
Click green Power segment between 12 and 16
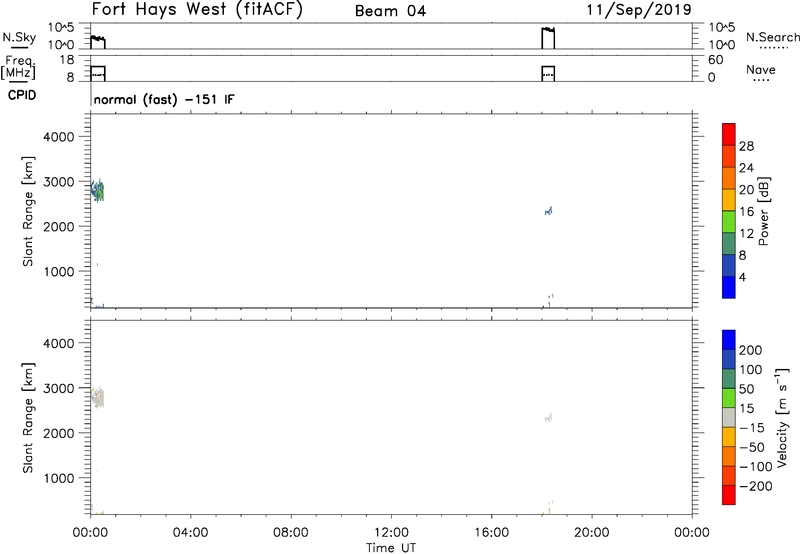coord(729,222)
